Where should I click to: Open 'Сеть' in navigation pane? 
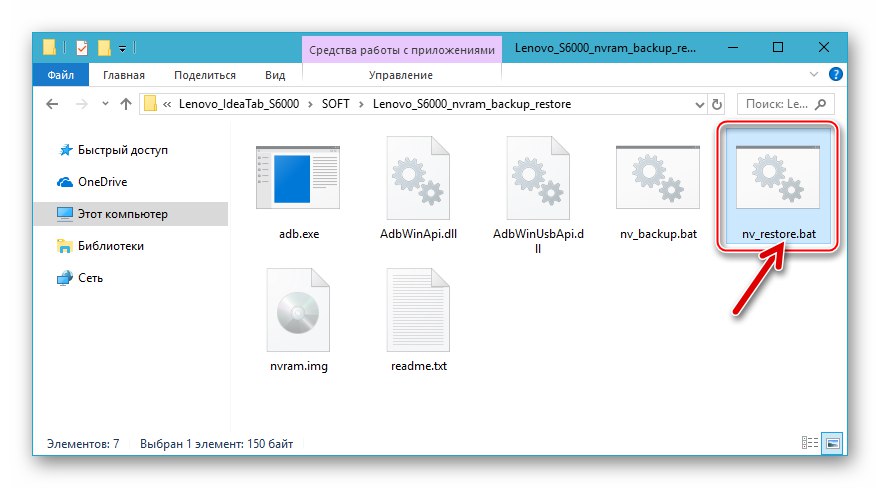90,278
